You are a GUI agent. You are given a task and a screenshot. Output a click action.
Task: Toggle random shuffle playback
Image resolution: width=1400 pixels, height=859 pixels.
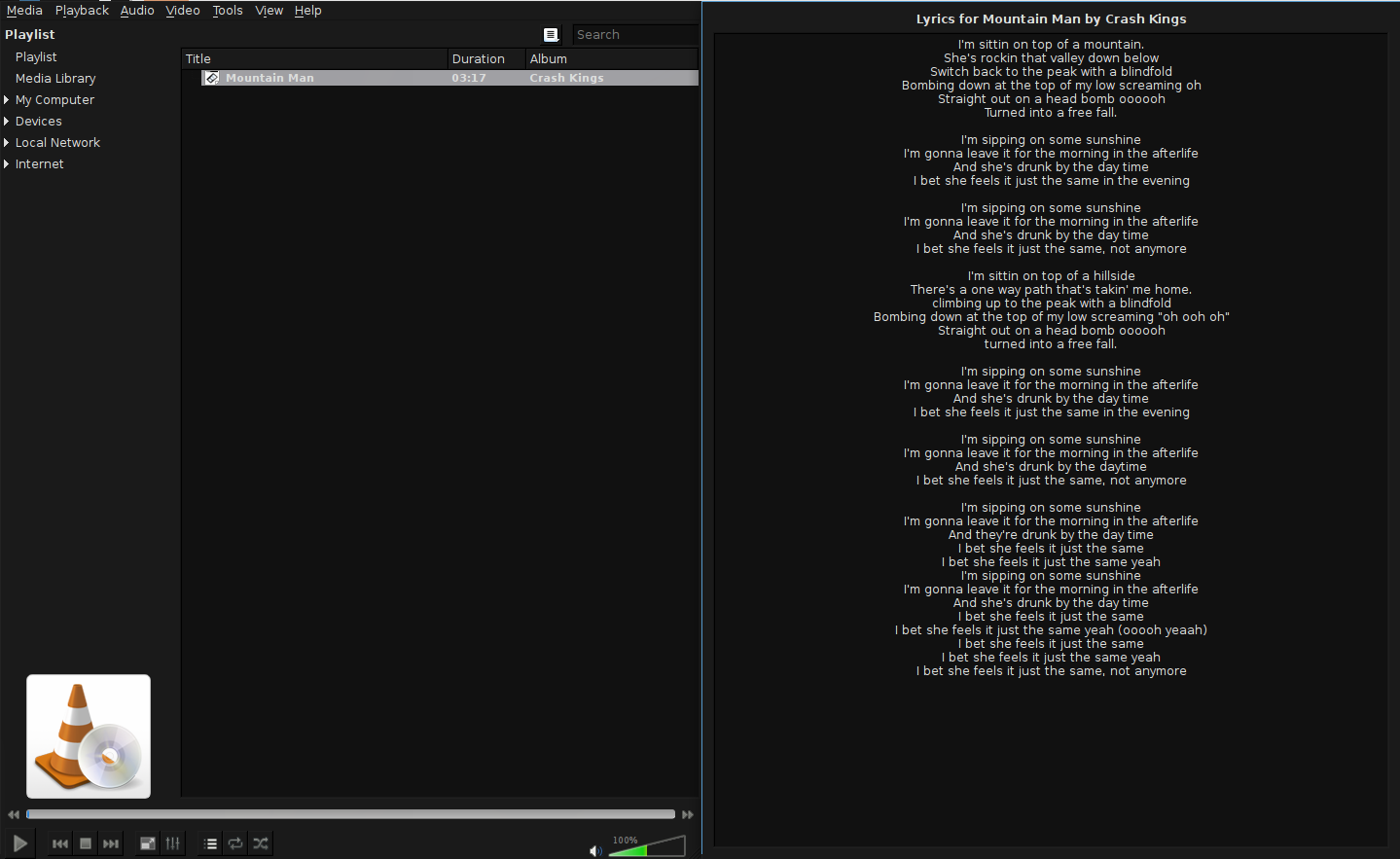click(261, 843)
